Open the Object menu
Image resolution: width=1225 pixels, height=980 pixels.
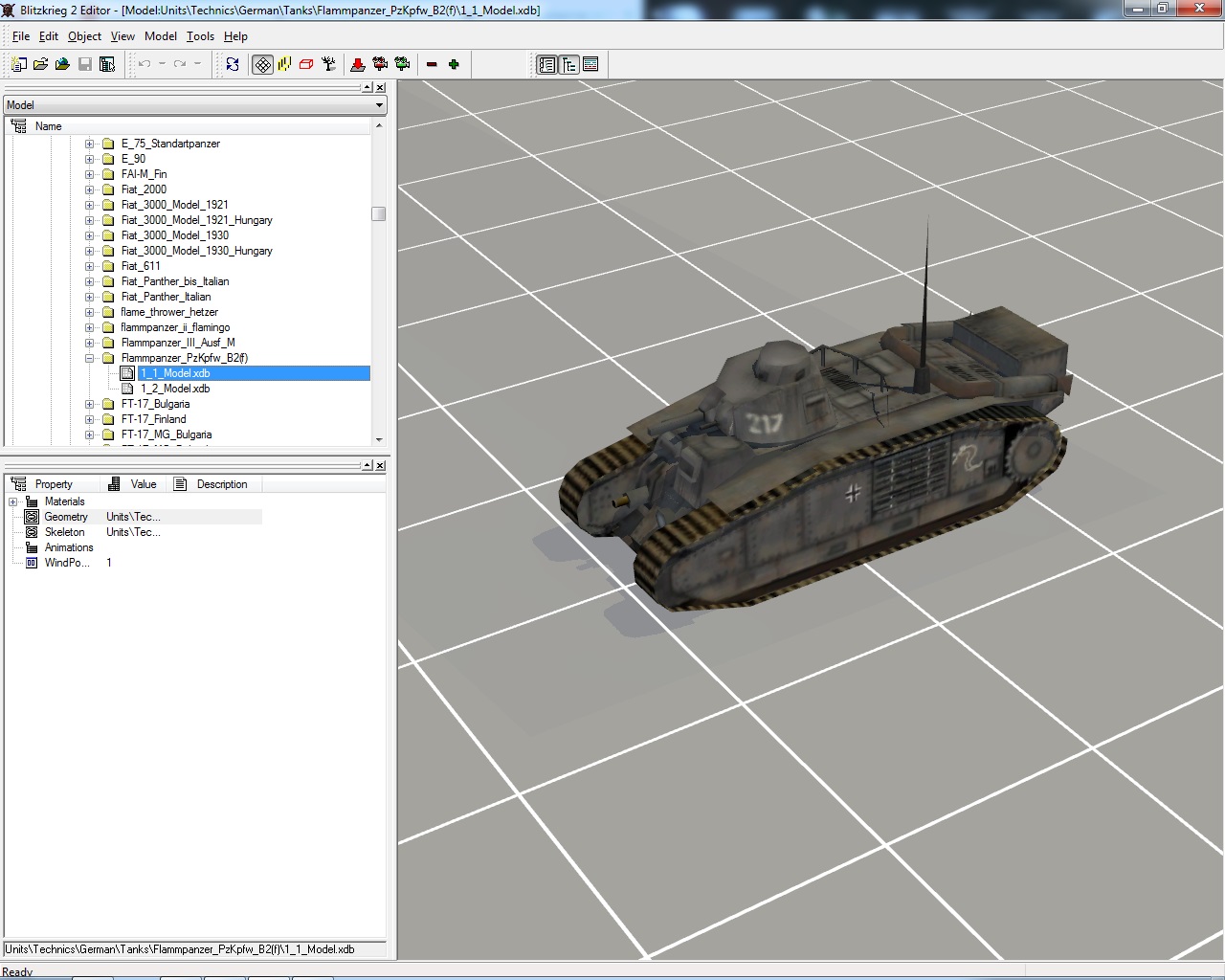[84, 36]
